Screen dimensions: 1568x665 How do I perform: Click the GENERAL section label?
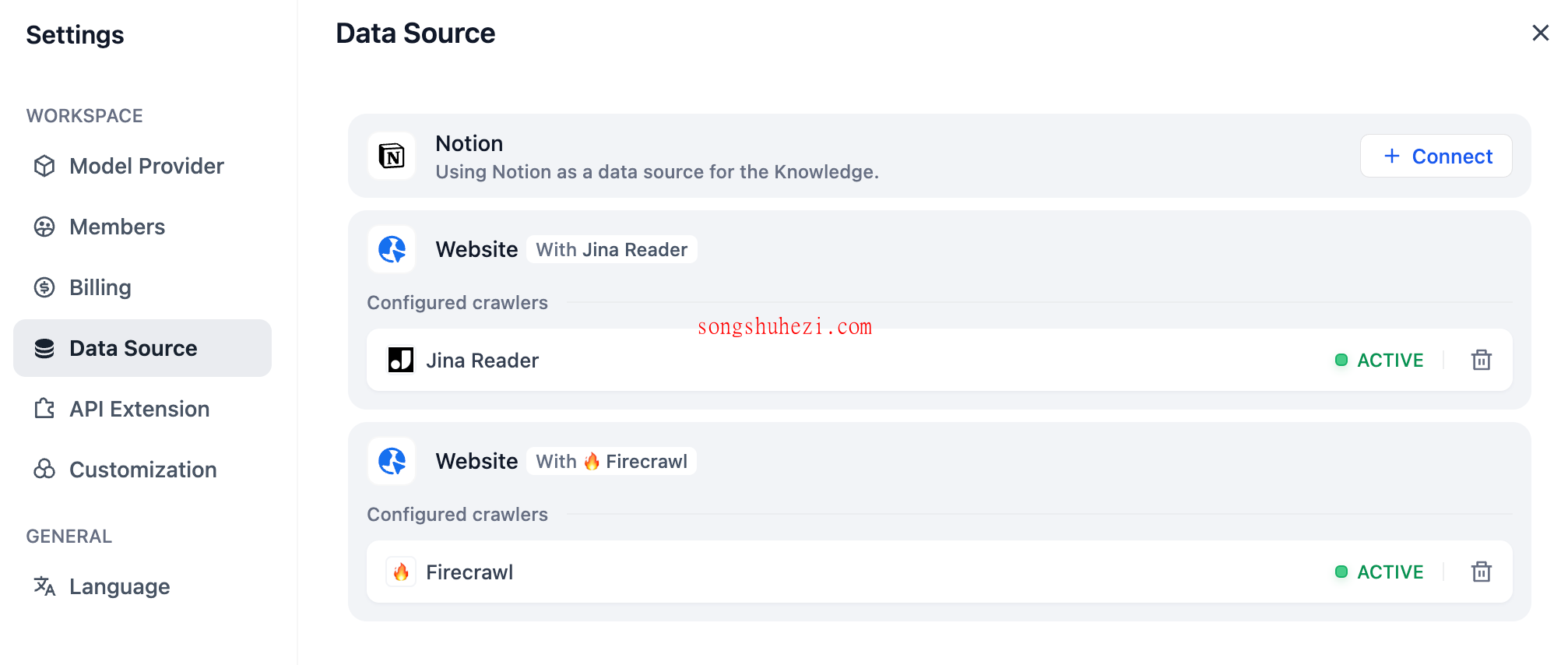coord(69,537)
